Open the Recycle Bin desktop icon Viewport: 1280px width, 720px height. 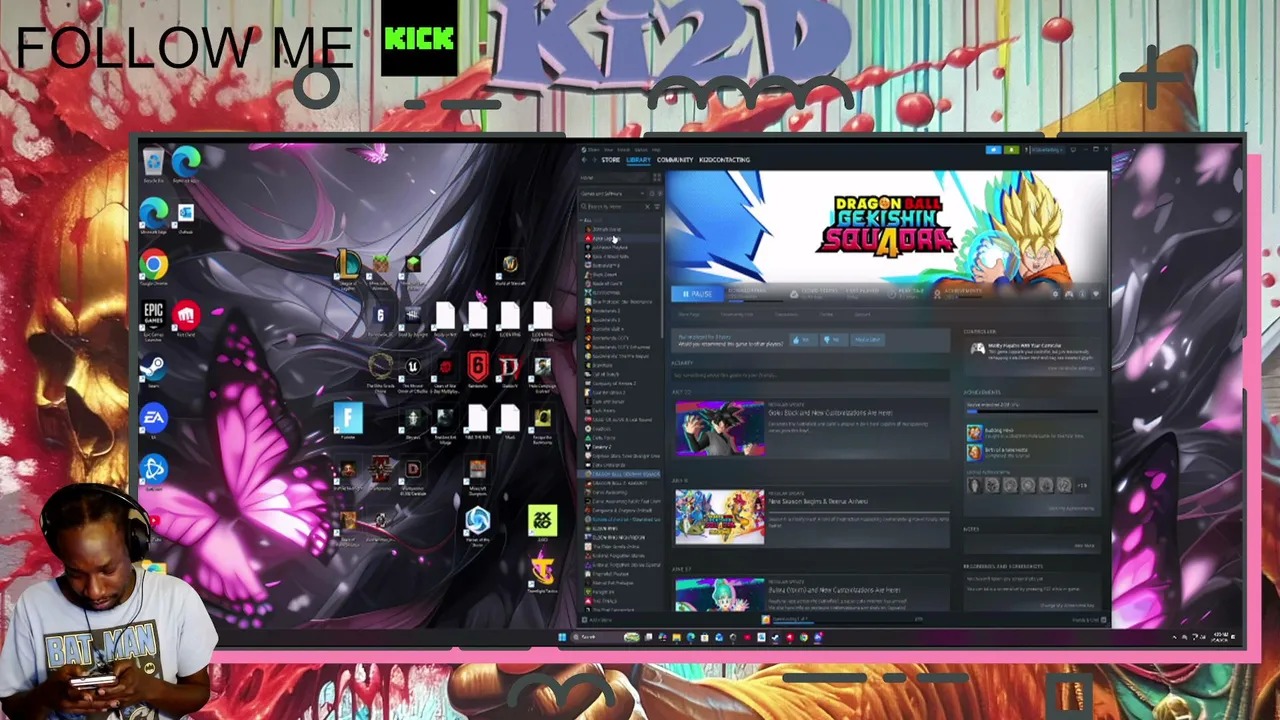[153, 164]
